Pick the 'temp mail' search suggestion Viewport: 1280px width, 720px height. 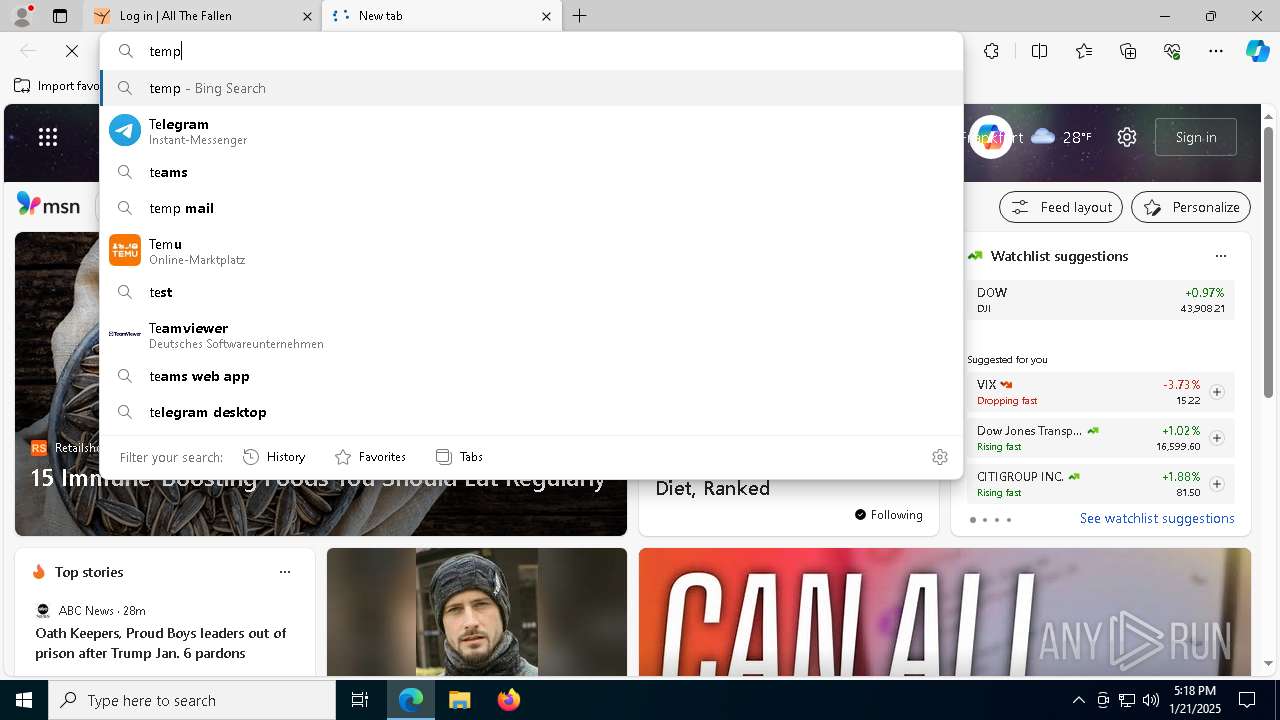(x=531, y=208)
